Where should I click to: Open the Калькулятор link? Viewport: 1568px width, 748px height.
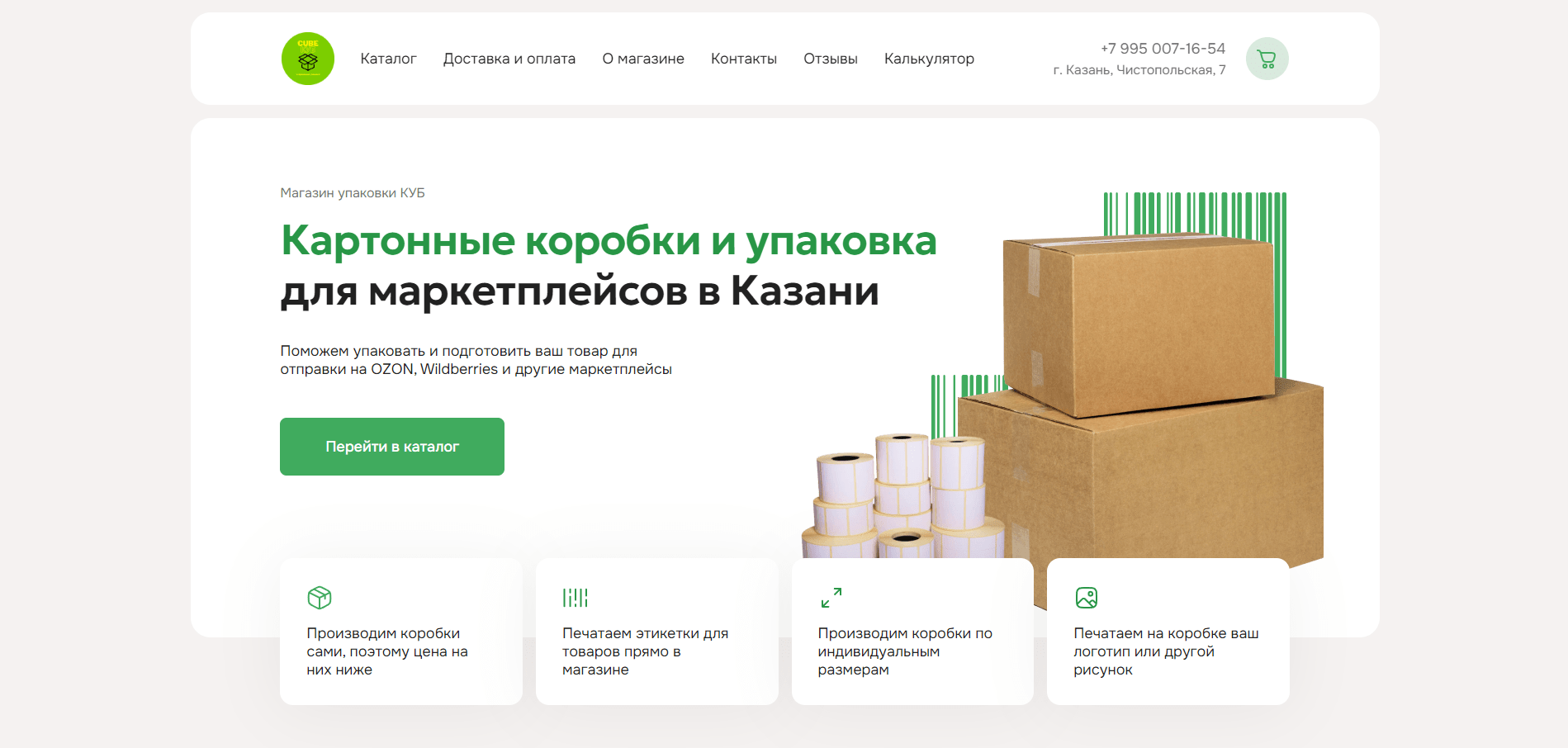click(x=929, y=59)
